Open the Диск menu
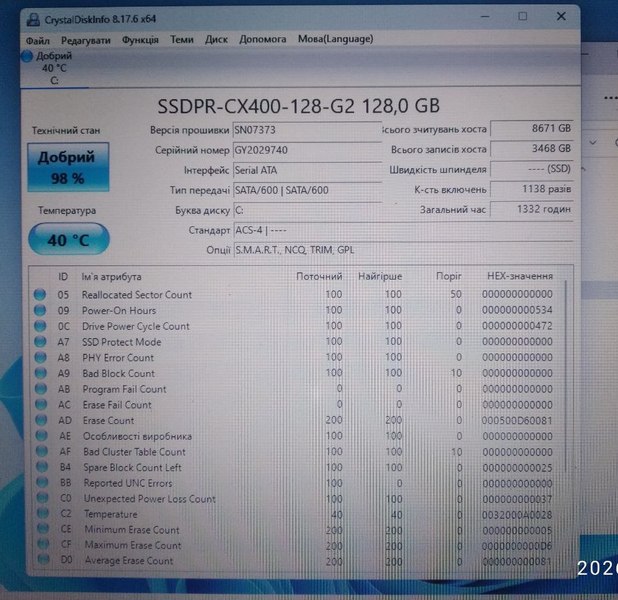618x600 pixels. coord(216,39)
